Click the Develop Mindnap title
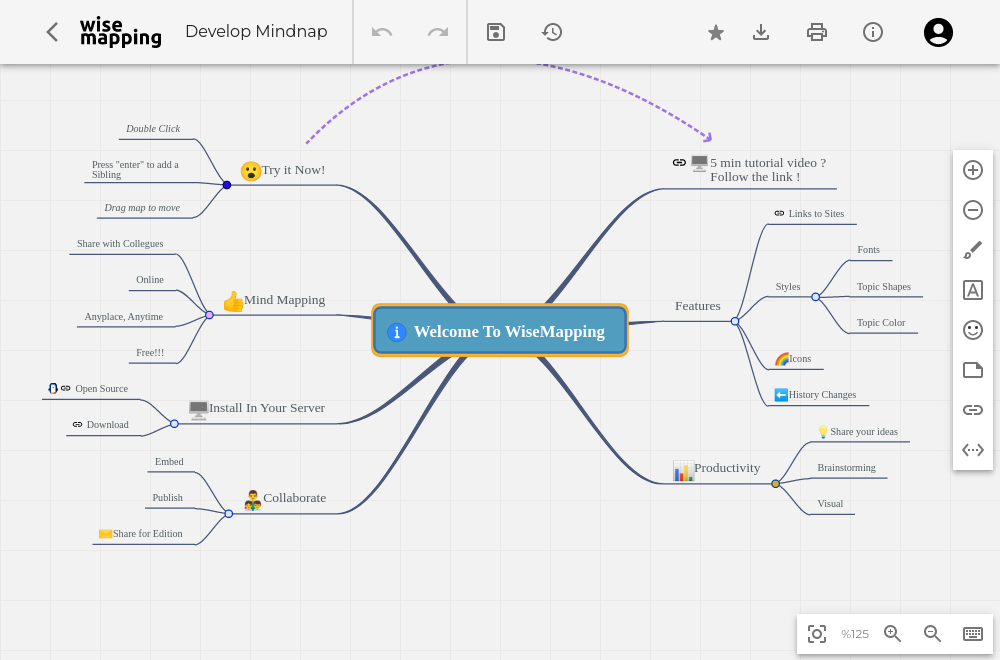The width and height of the screenshot is (1000, 660). pyautogui.click(x=256, y=31)
